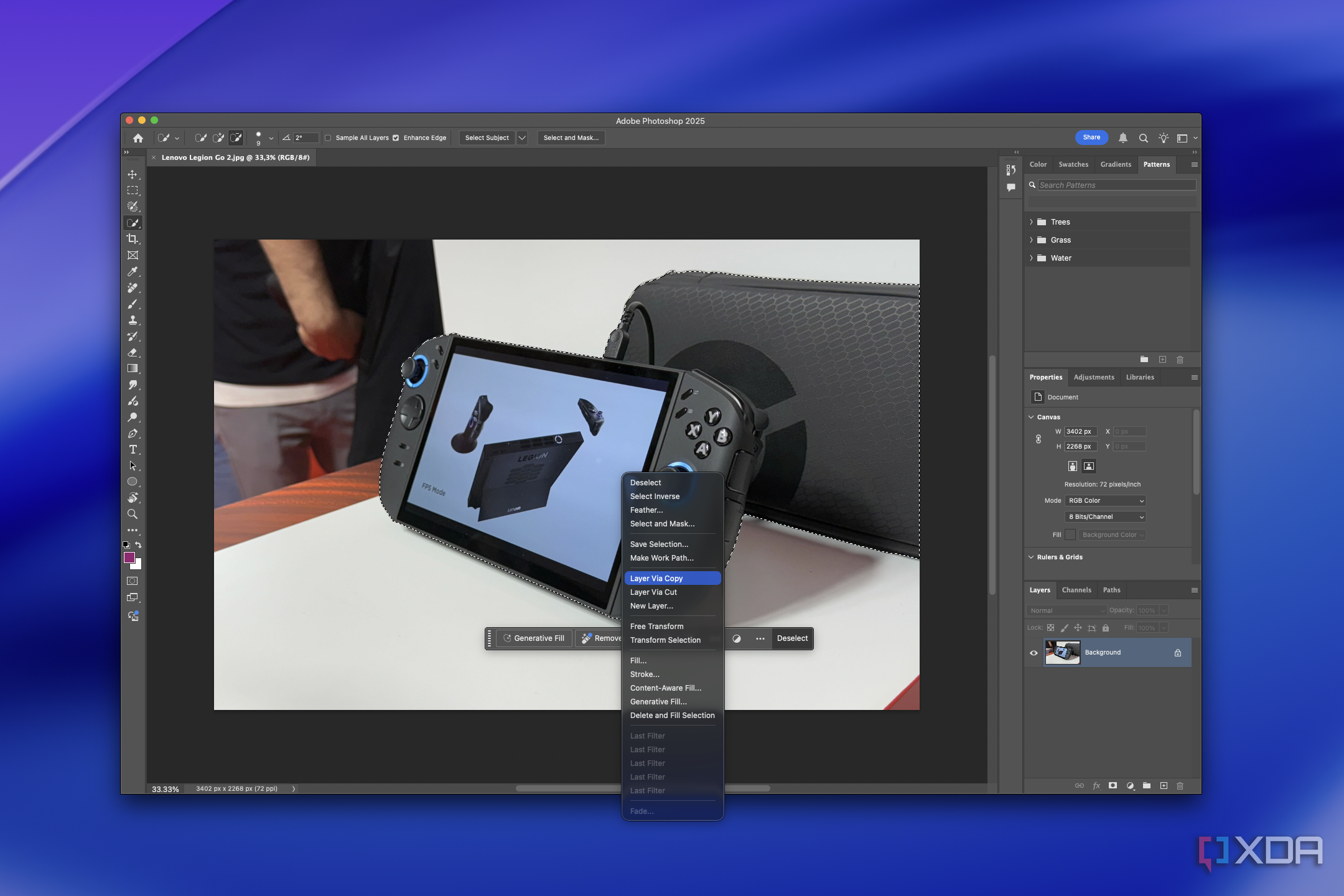The width and height of the screenshot is (1344, 896).
Task: Click Generative Fill in taskbar
Action: pyautogui.click(x=534, y=638)
